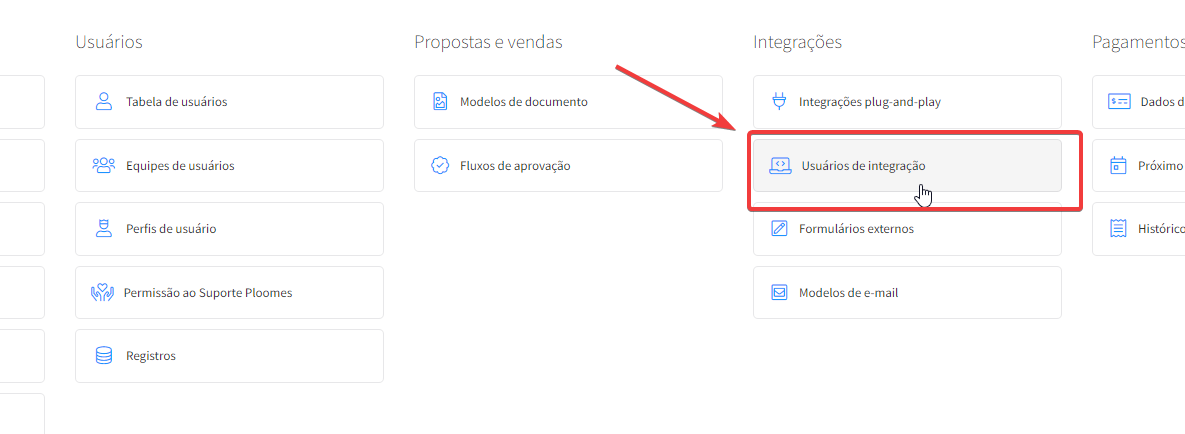Click the database icon next to Registros
Image resolution: width=1185 pixels, height=434 pixels.
[x=103, y=356]
